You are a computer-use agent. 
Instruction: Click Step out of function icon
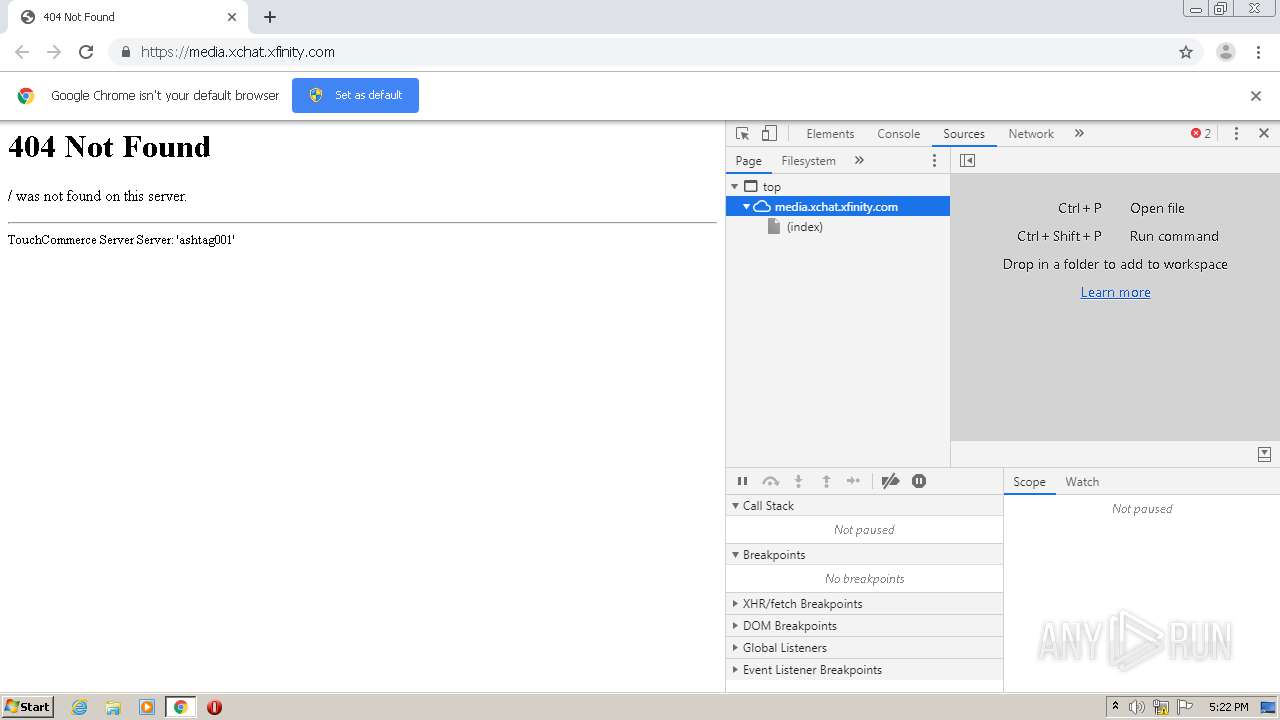point(826,481)
